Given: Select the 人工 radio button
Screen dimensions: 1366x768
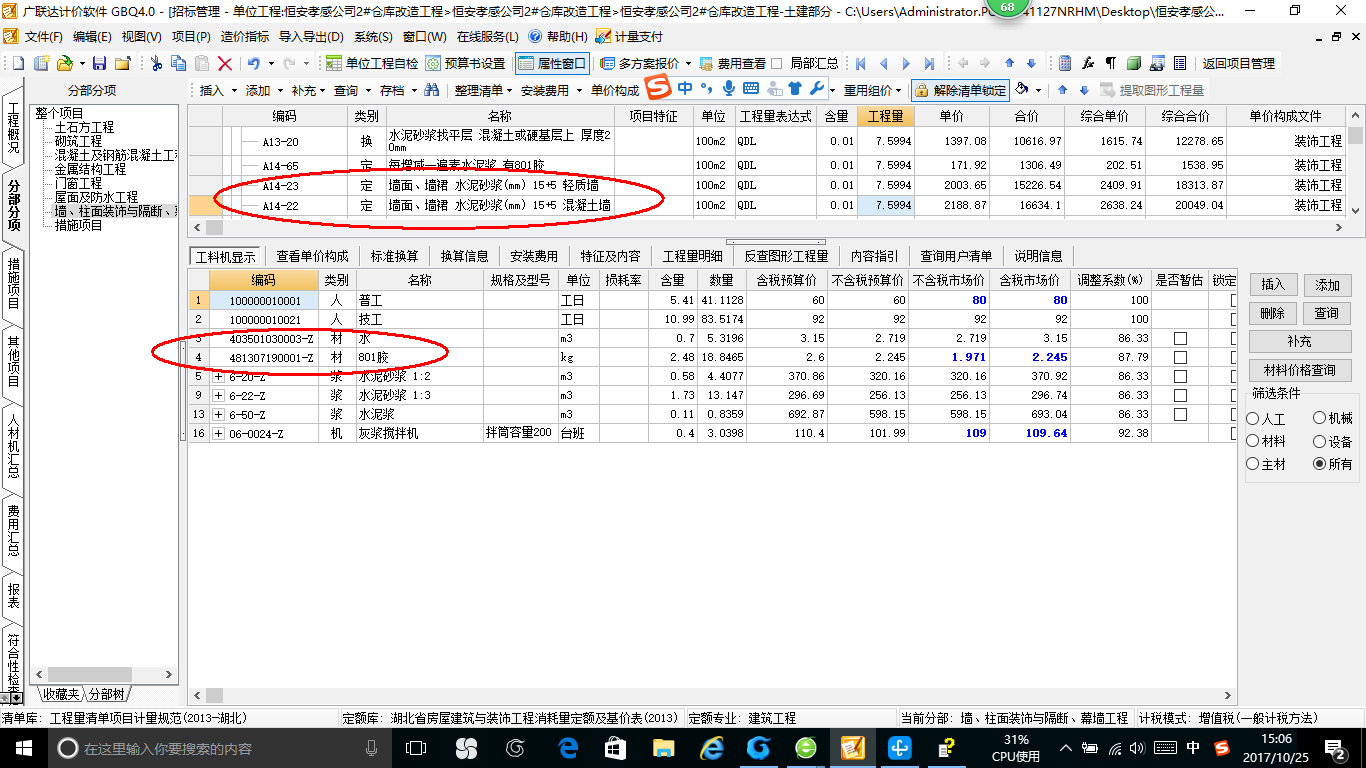Looking at the screenshot, I should click(1253, 419).
